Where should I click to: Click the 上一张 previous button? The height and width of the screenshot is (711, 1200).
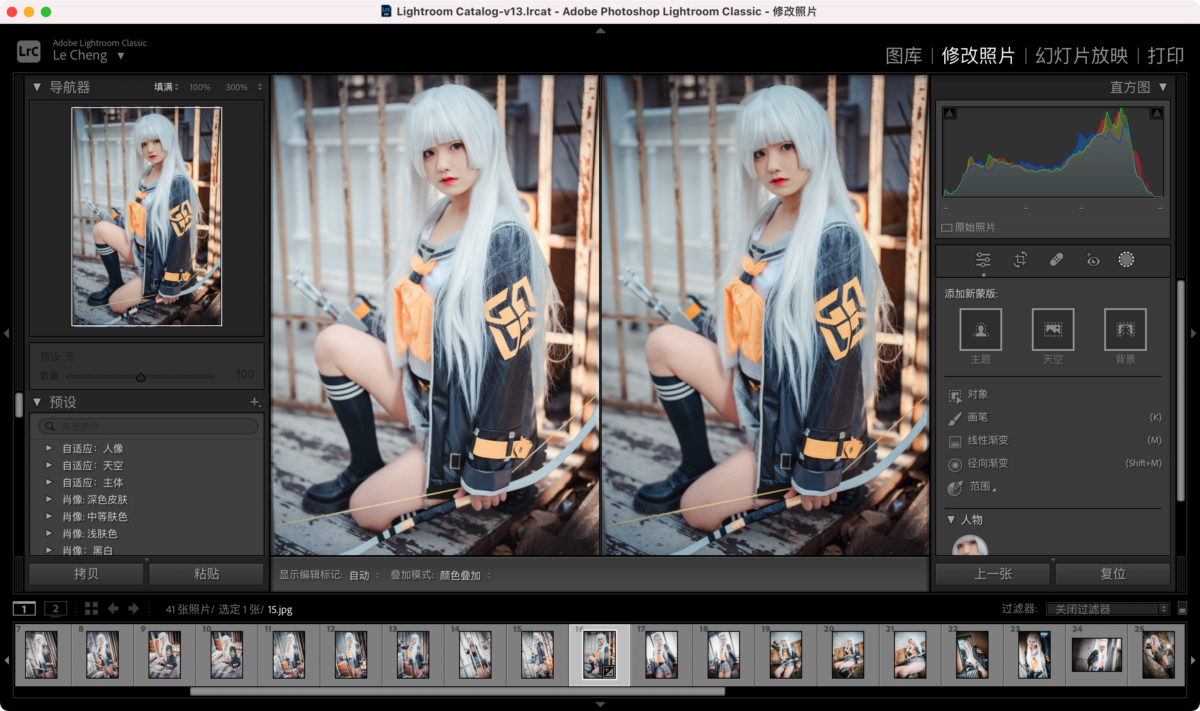pos(993,574)
